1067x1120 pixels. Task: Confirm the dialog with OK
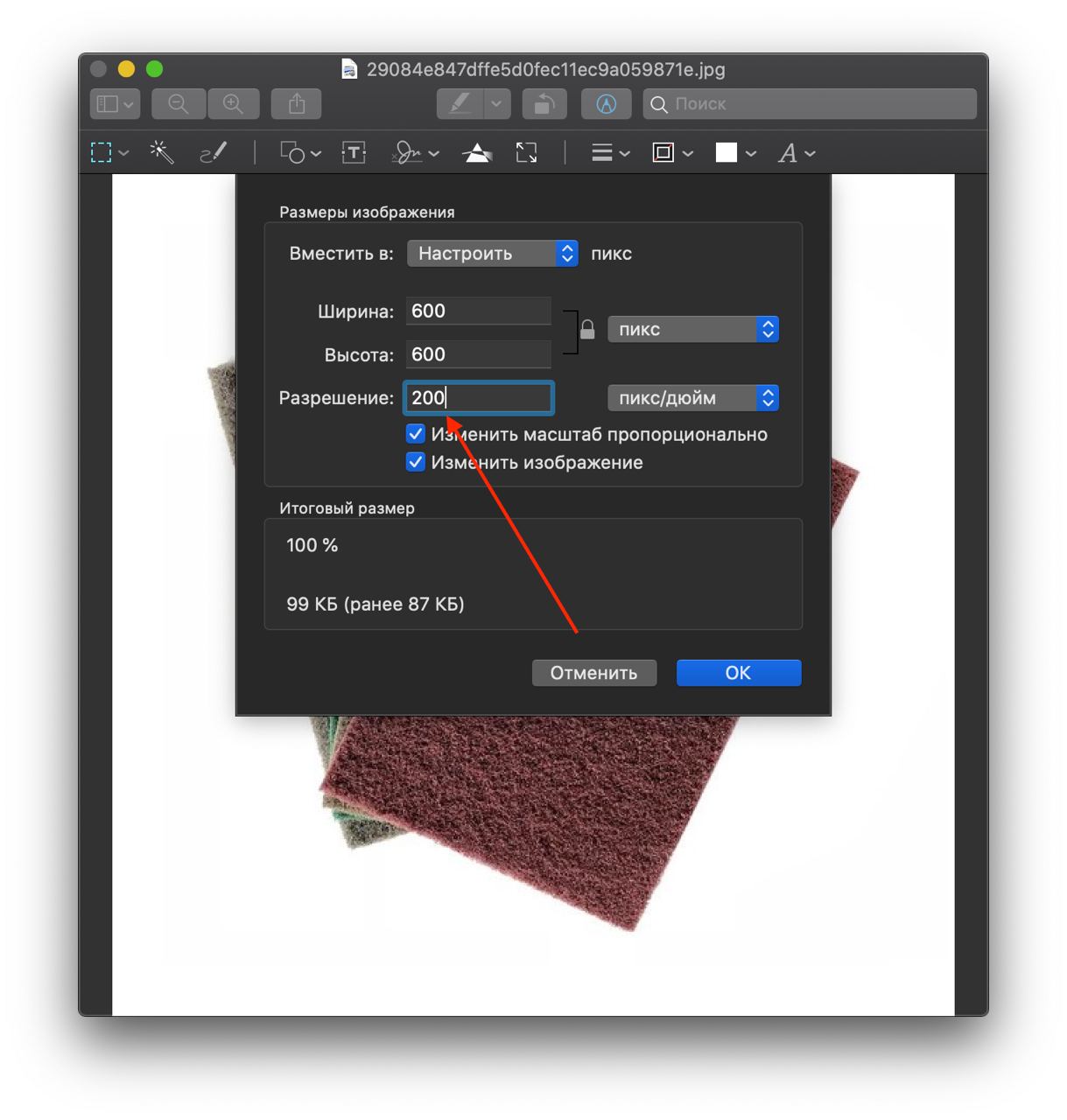[x=739, y=673]
